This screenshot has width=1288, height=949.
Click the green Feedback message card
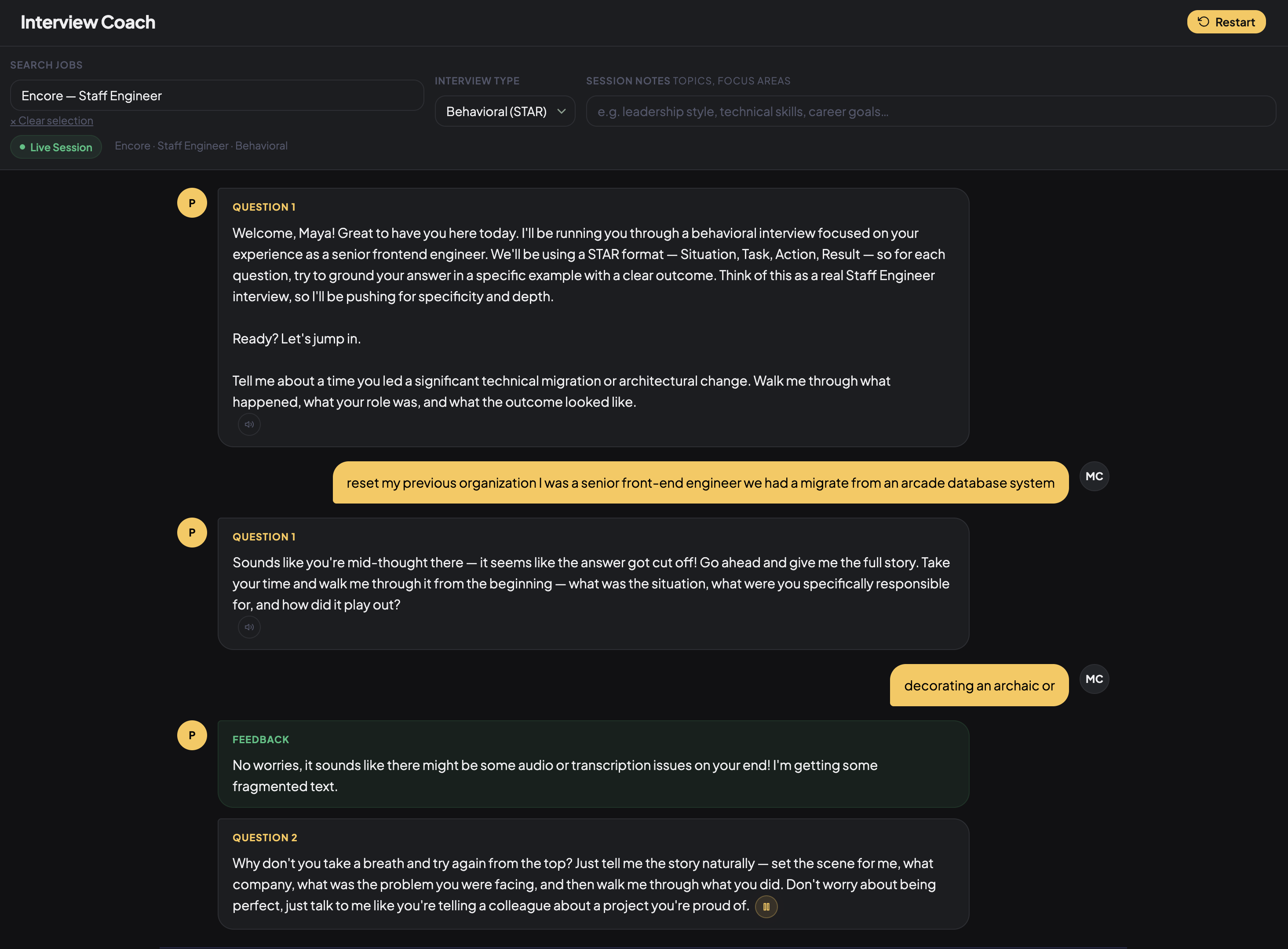coord(593,764)
